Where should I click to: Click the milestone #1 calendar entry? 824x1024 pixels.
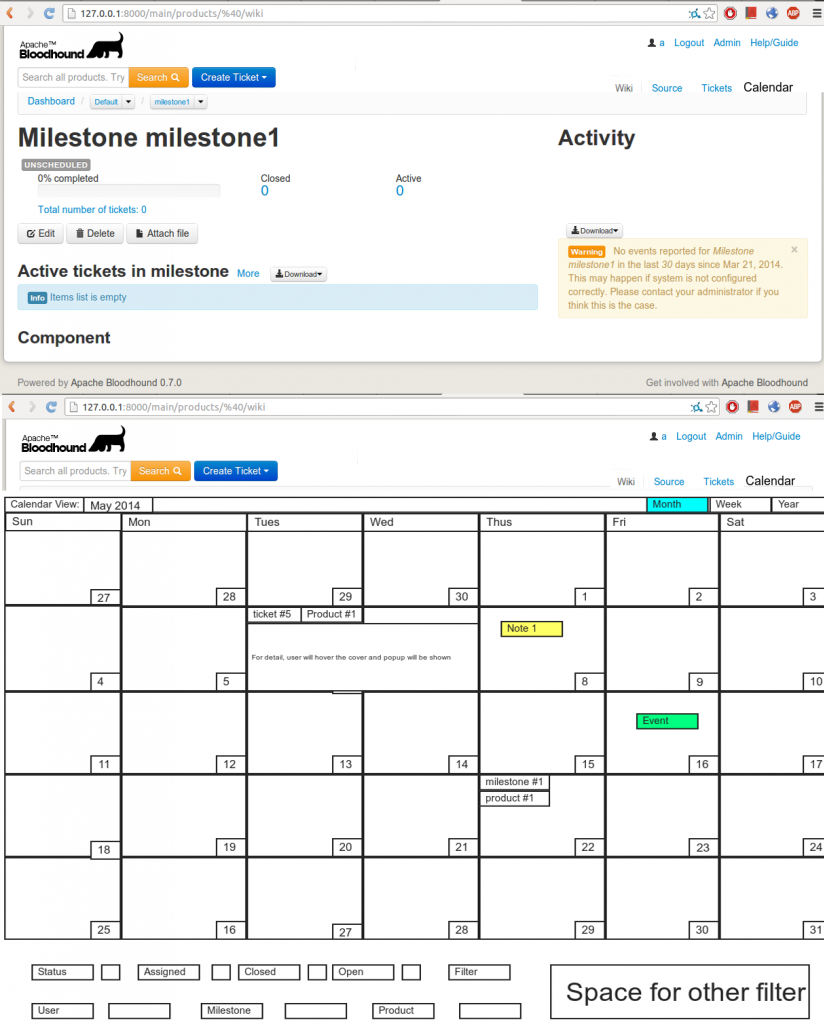pos(514,782)
